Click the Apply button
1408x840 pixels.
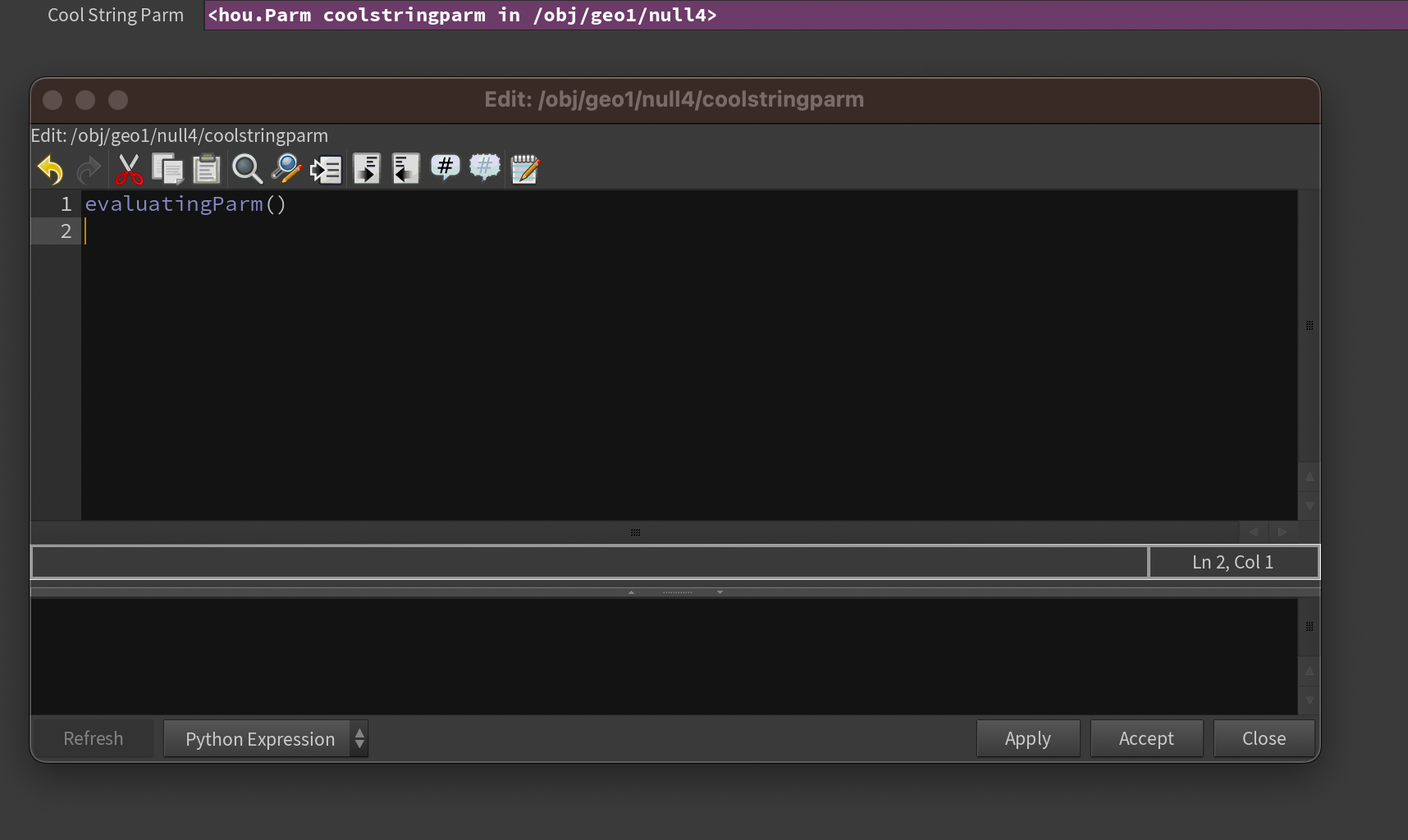coord(1027,739)
